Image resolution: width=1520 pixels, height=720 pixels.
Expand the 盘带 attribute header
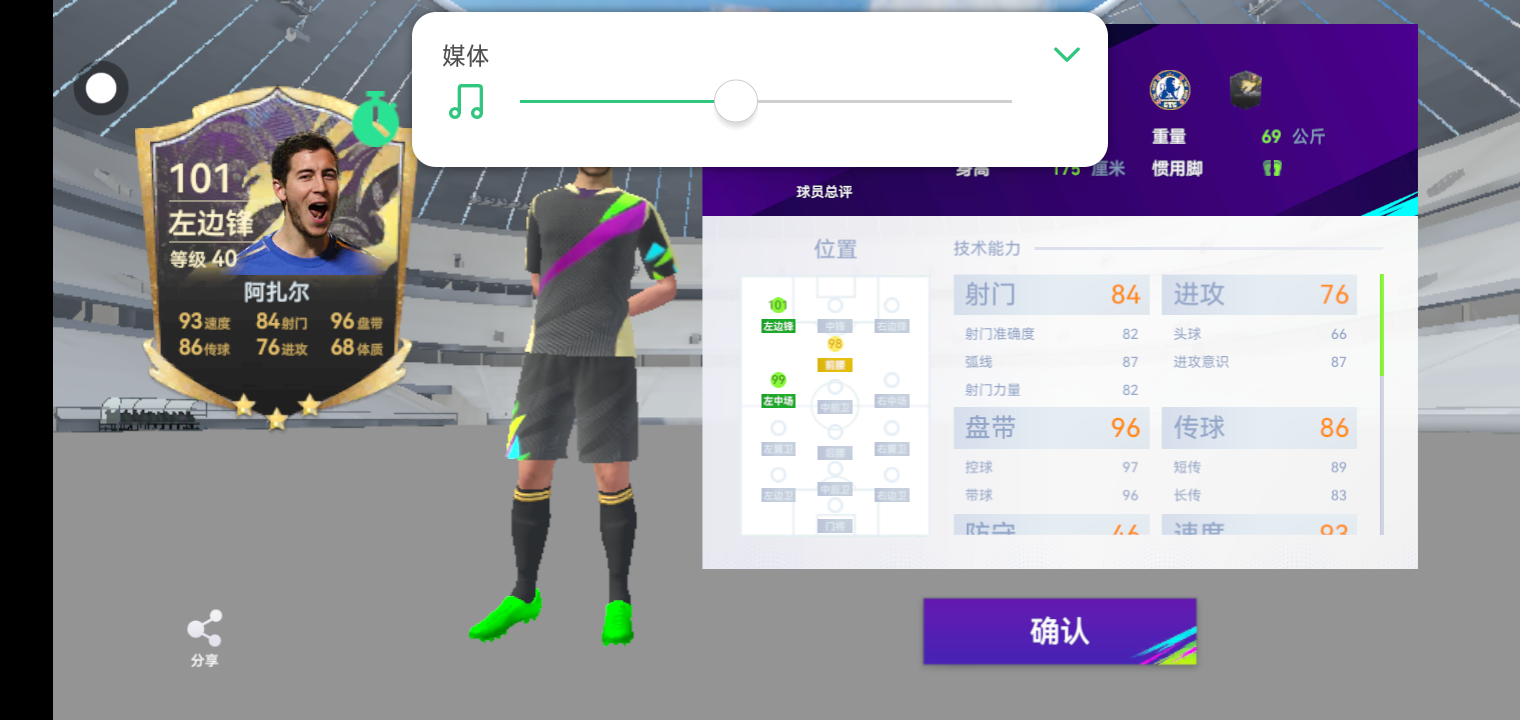[1052, 428]
